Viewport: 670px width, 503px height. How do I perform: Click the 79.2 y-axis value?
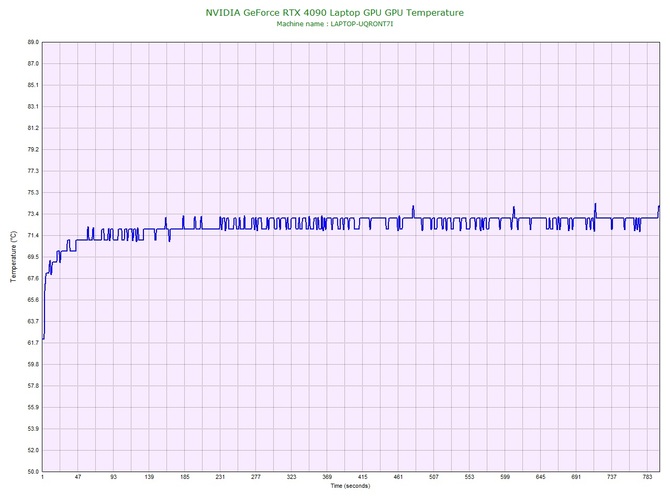[33, 150]
